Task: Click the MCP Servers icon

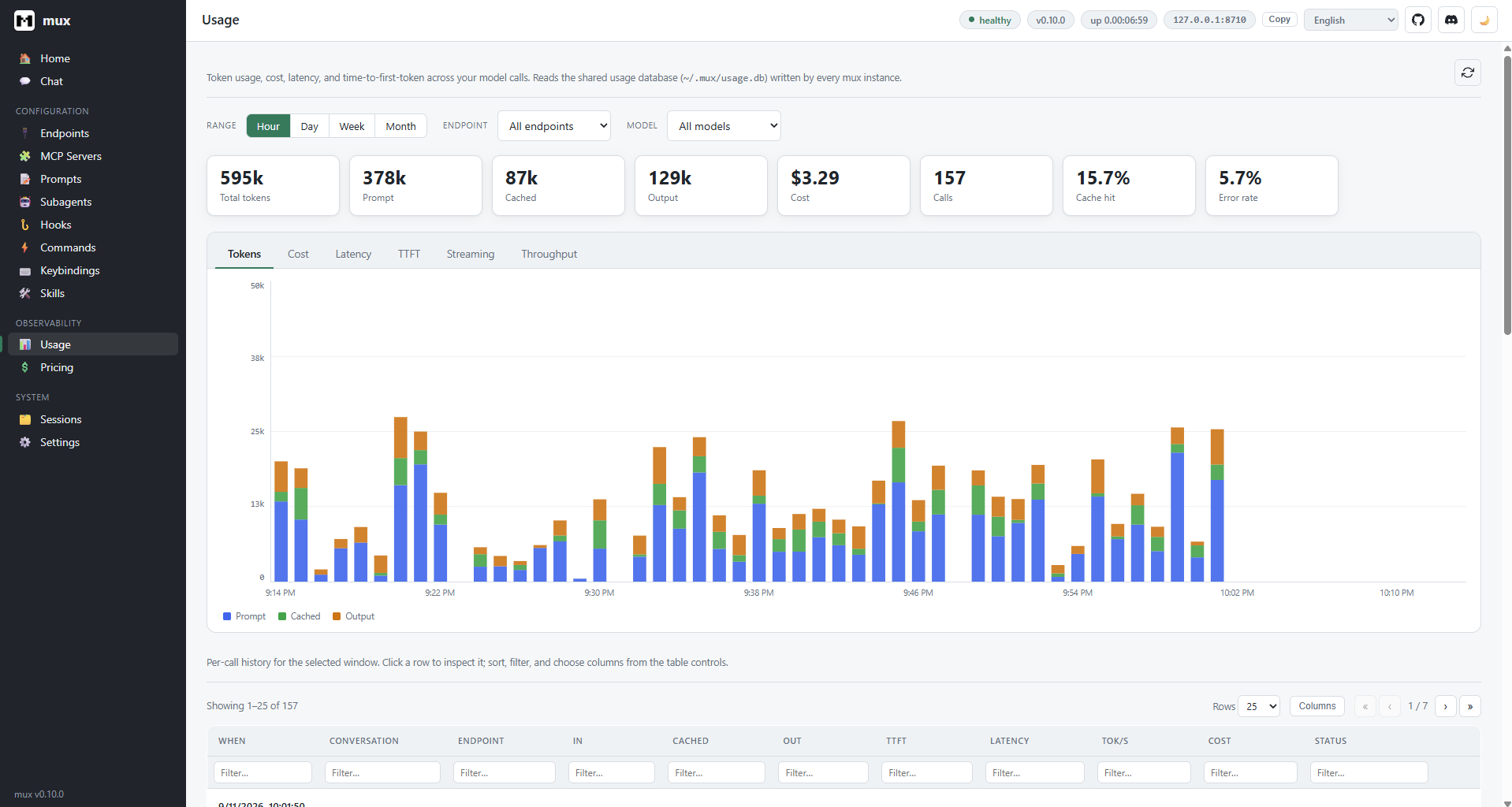Action: 25,156
